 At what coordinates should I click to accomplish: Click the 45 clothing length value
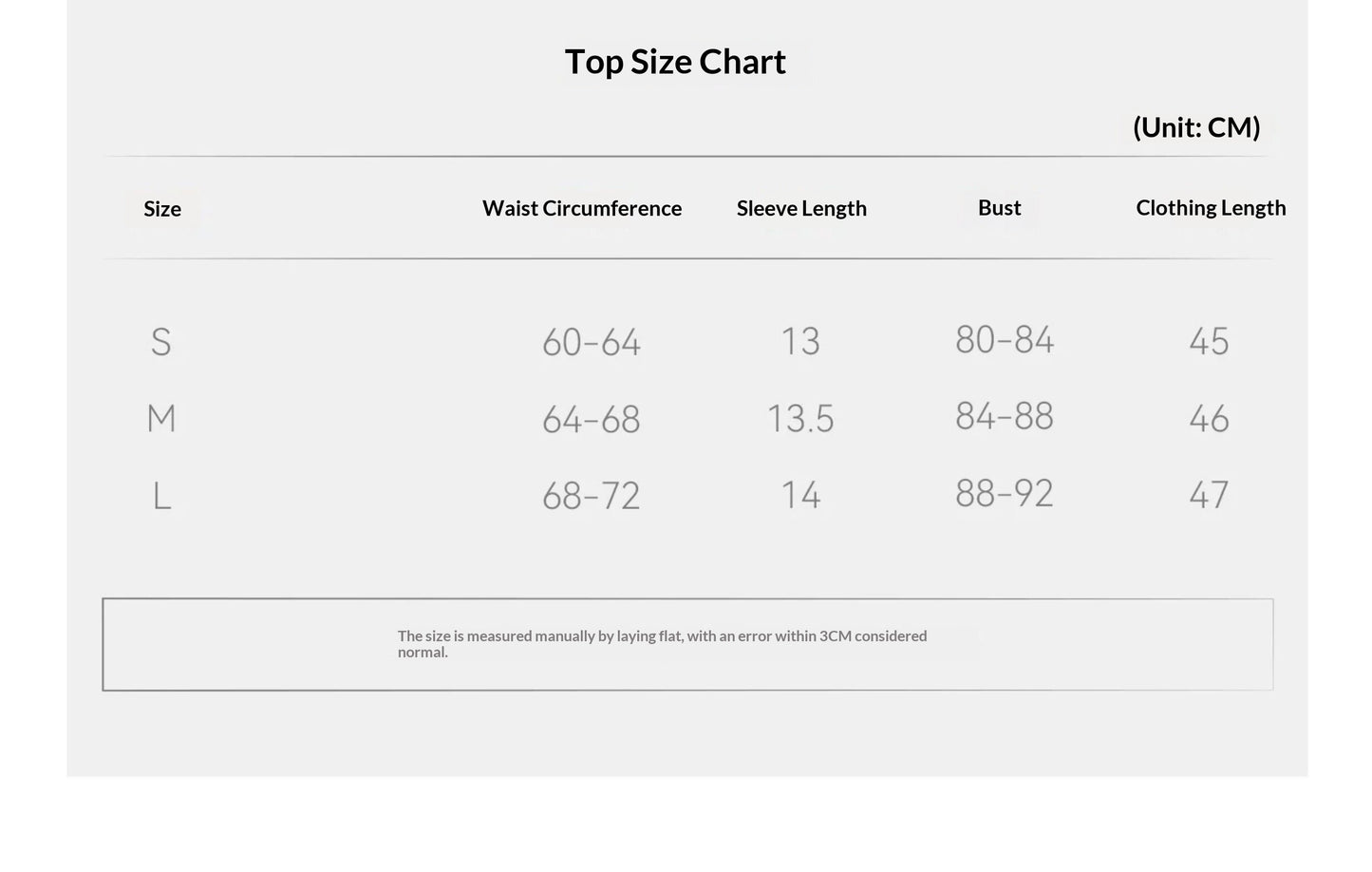[1209, 341]
